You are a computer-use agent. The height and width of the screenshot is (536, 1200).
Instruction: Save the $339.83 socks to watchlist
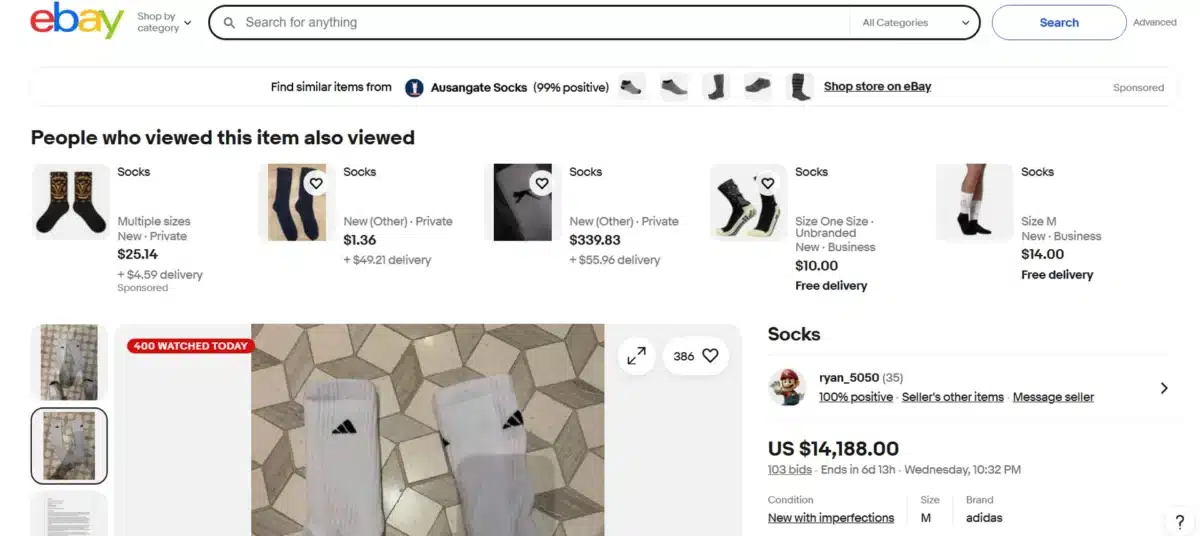pyautogui.click(x=542, y=183)
